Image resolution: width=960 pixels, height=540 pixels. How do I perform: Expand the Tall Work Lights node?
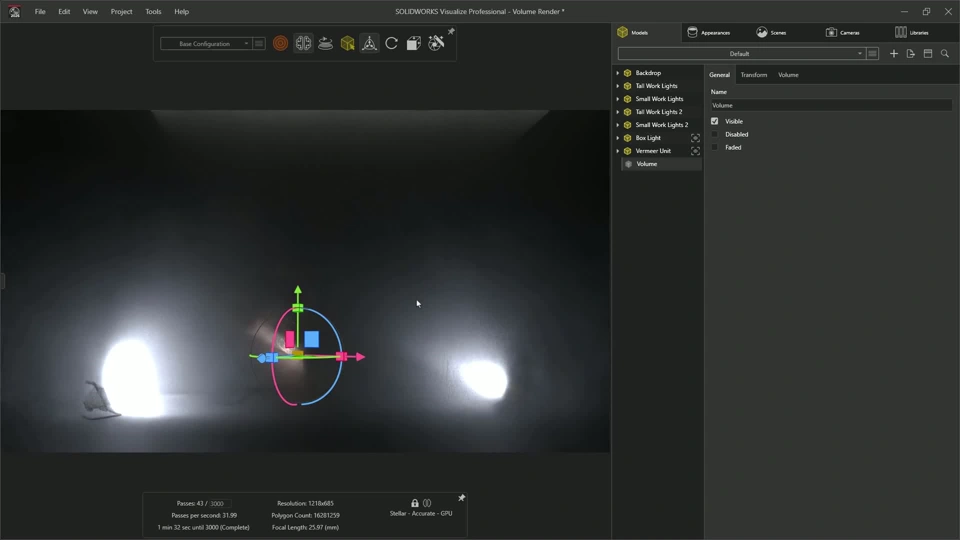pos(618,86)
